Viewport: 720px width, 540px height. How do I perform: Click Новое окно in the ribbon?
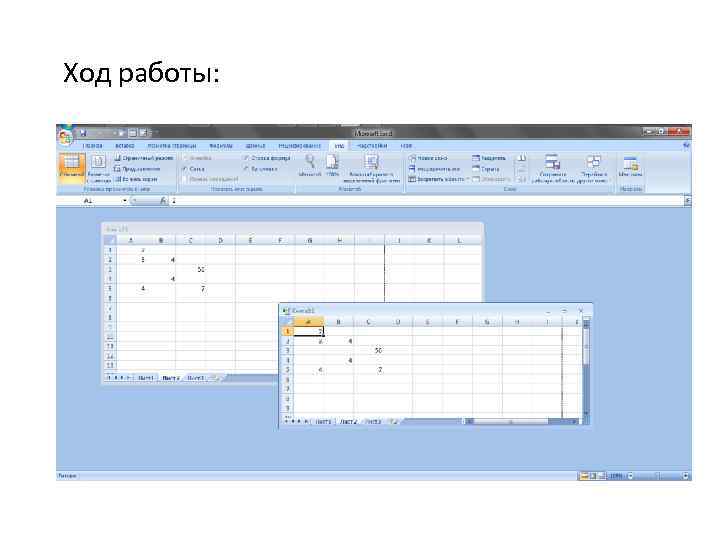coord(428,158)
